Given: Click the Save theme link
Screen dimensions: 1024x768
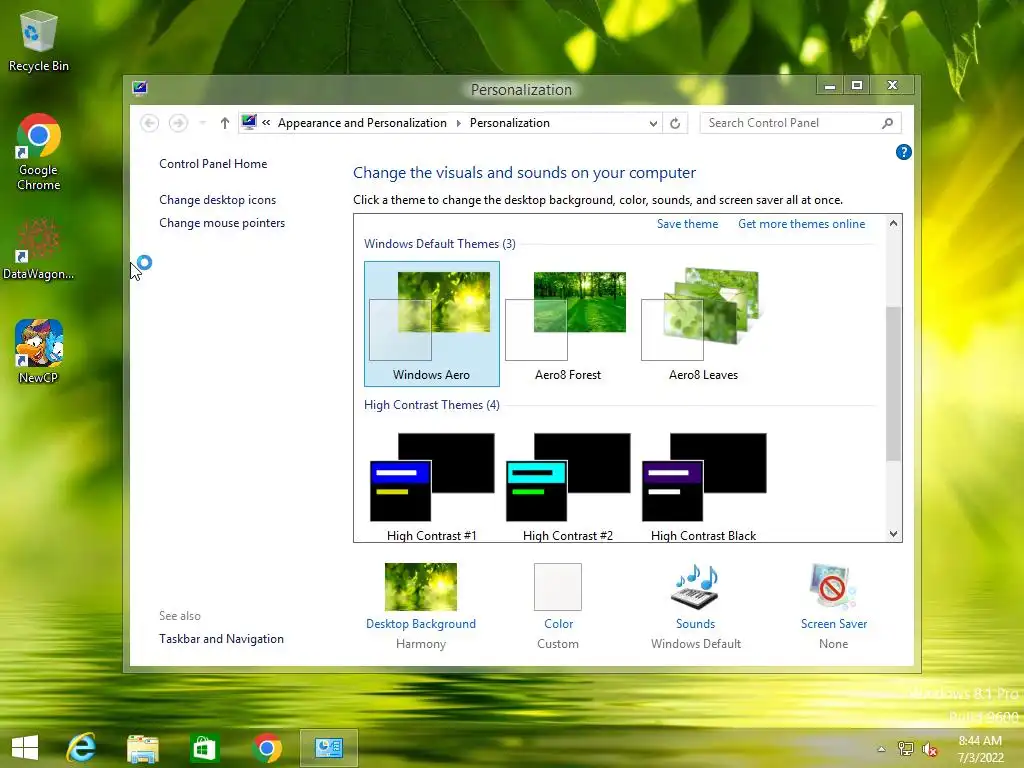Looking at the screenshot, I should click(687, 224).
